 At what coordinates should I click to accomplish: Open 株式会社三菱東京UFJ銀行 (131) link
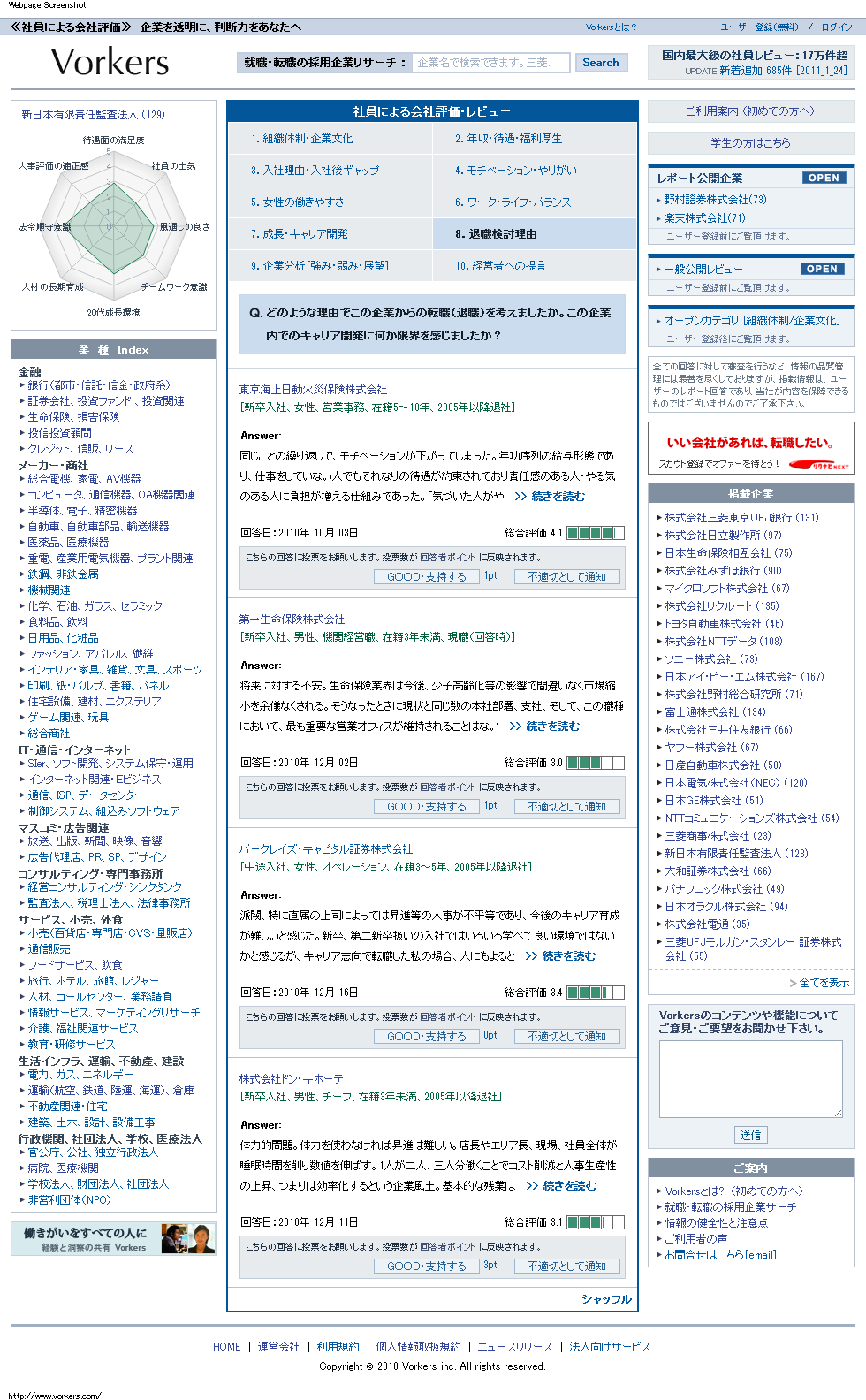pyautogui.click(x=741, y=518)
